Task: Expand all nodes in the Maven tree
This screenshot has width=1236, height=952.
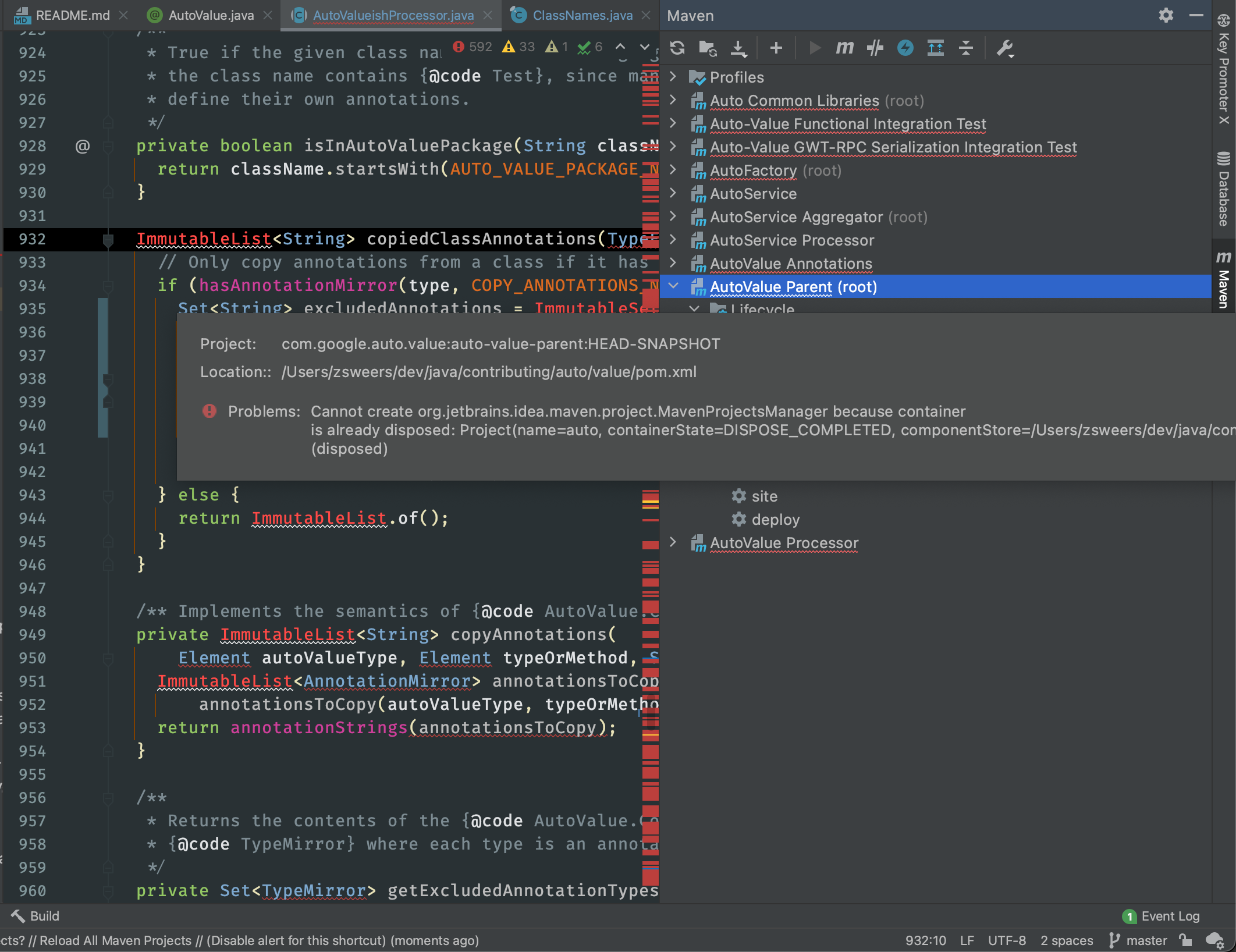Action: click(935, 48)
